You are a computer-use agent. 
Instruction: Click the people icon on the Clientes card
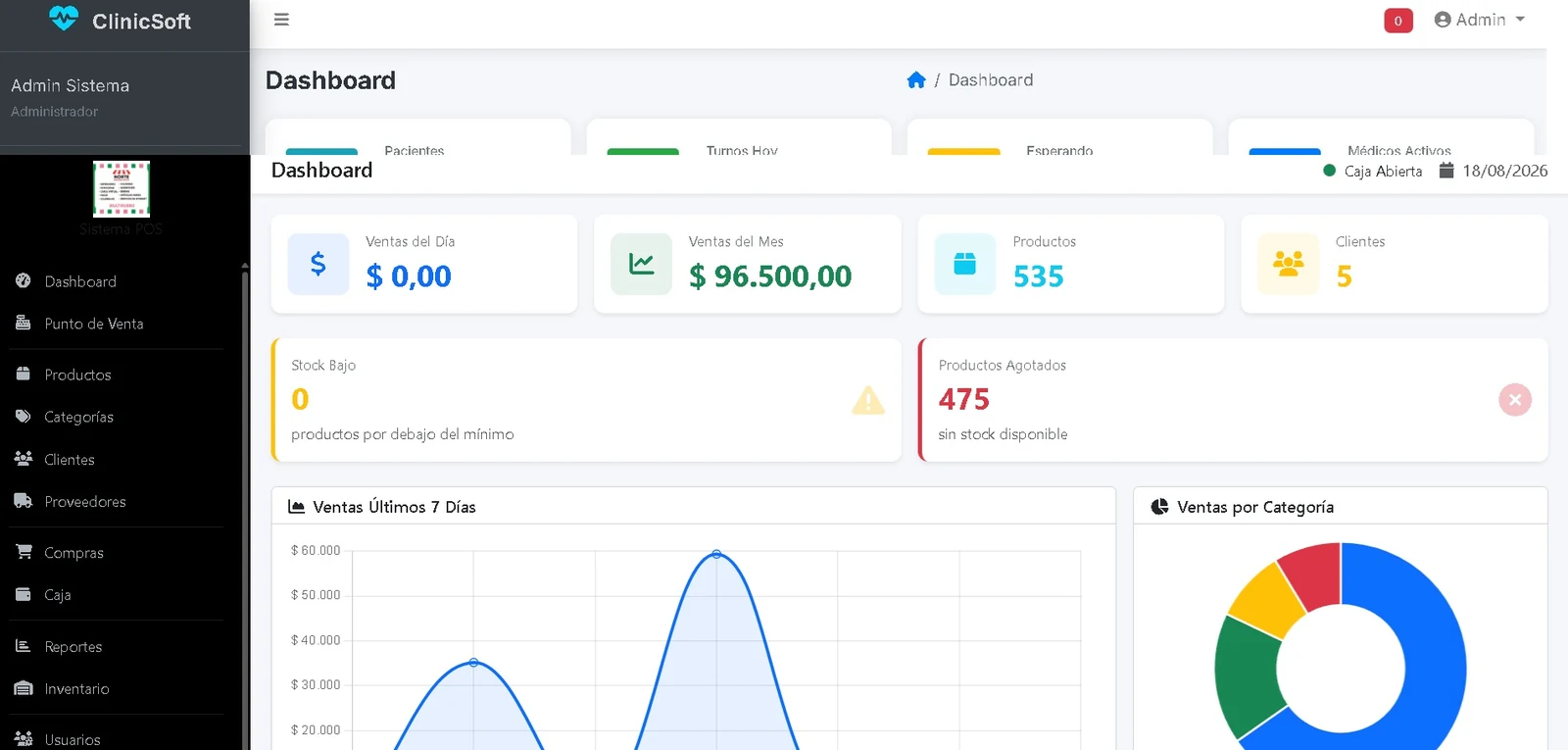(1288, 264)
